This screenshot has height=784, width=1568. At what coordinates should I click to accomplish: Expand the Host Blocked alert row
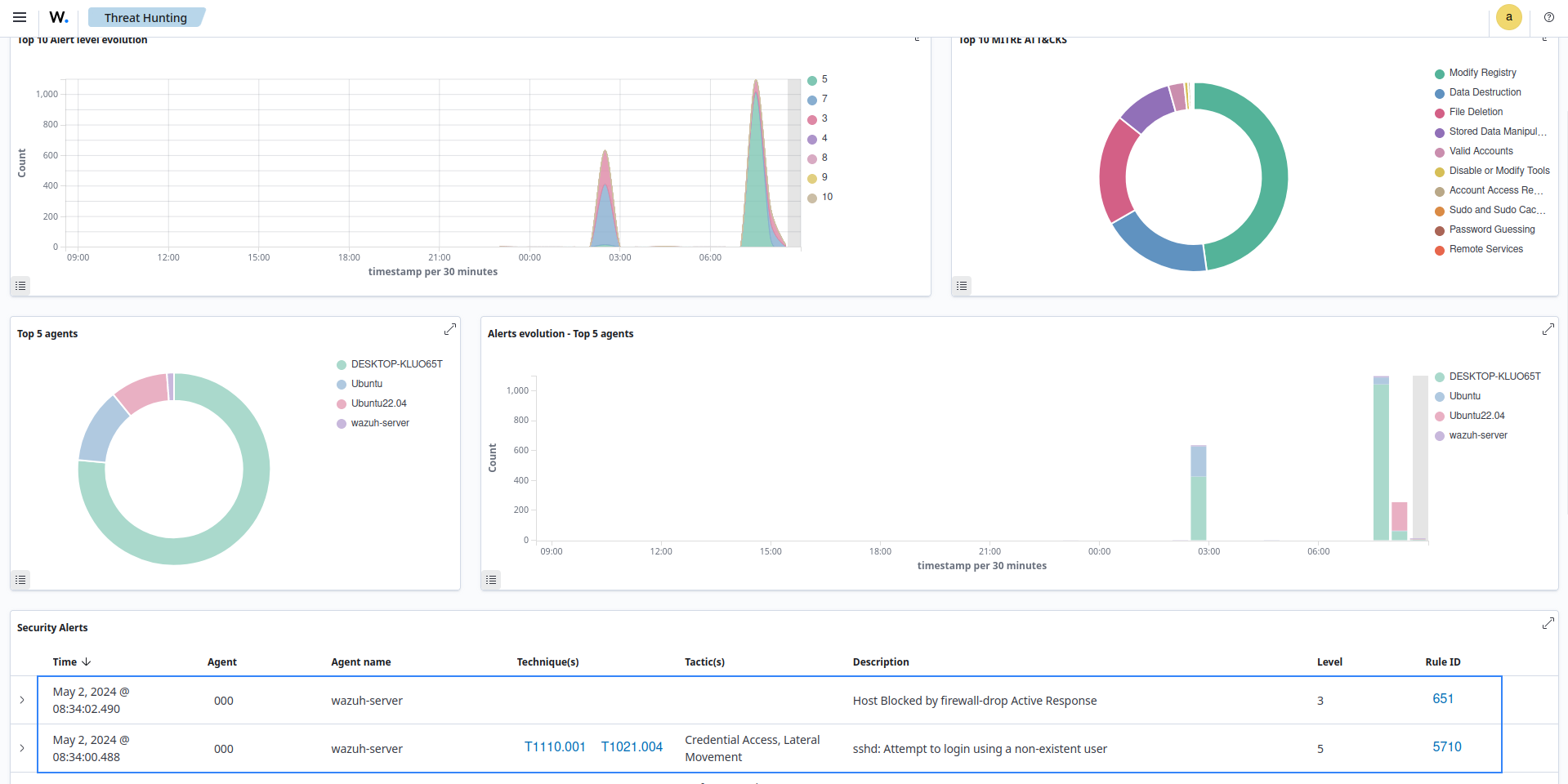click(22, 700)
